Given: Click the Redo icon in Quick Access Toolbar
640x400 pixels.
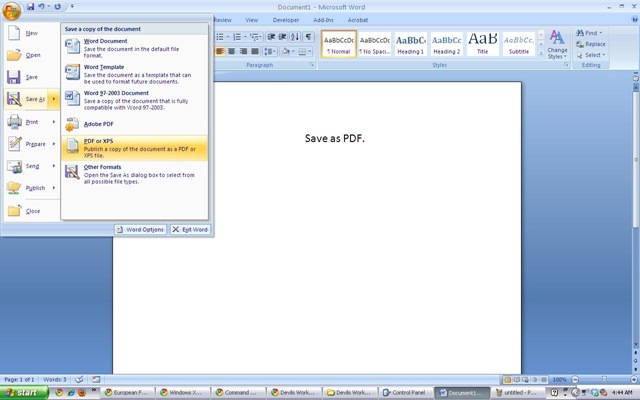Looking at the screenshot, I should pos(58,7).
